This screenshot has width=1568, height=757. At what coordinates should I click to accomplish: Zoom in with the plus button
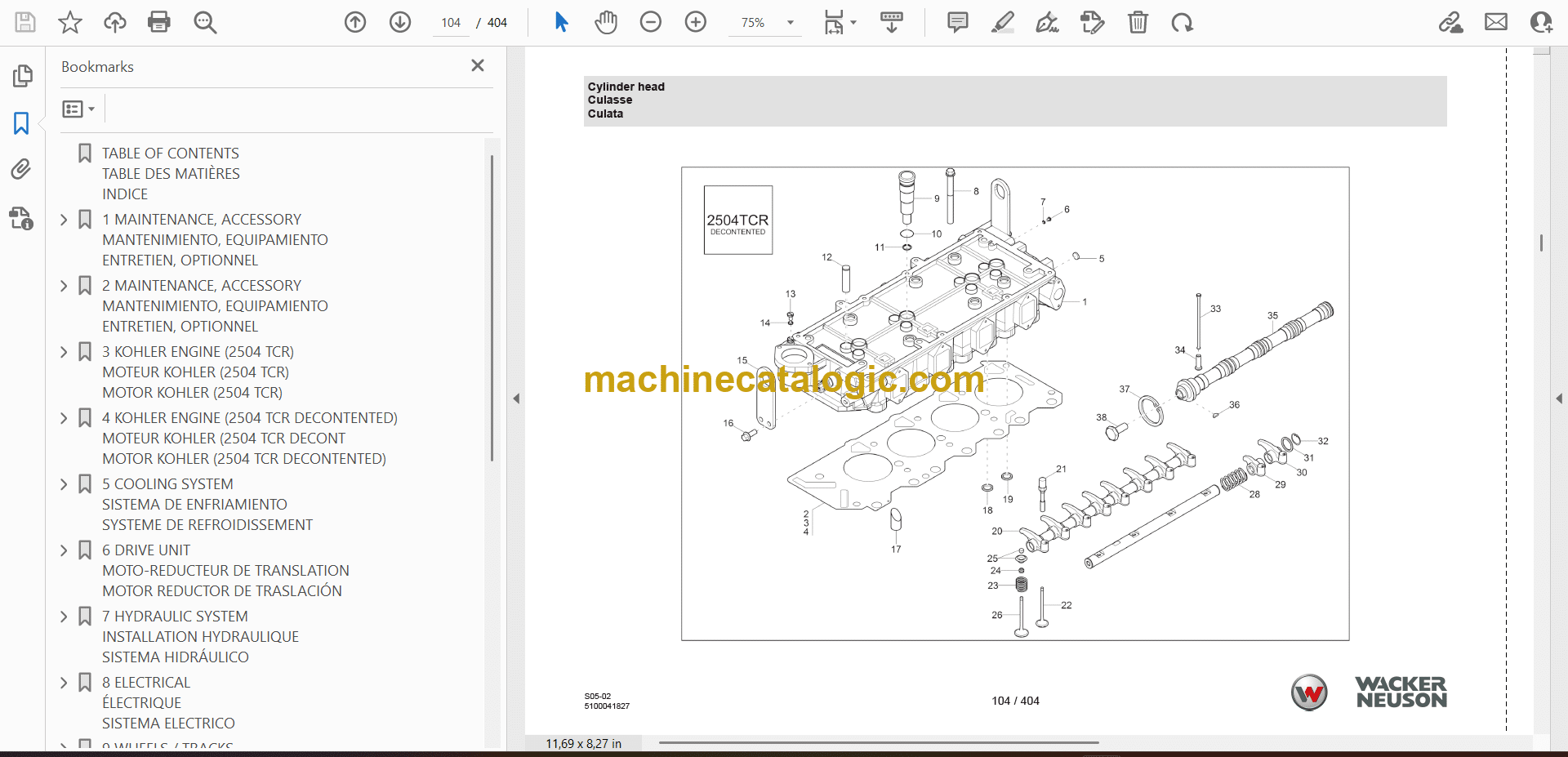696,22
